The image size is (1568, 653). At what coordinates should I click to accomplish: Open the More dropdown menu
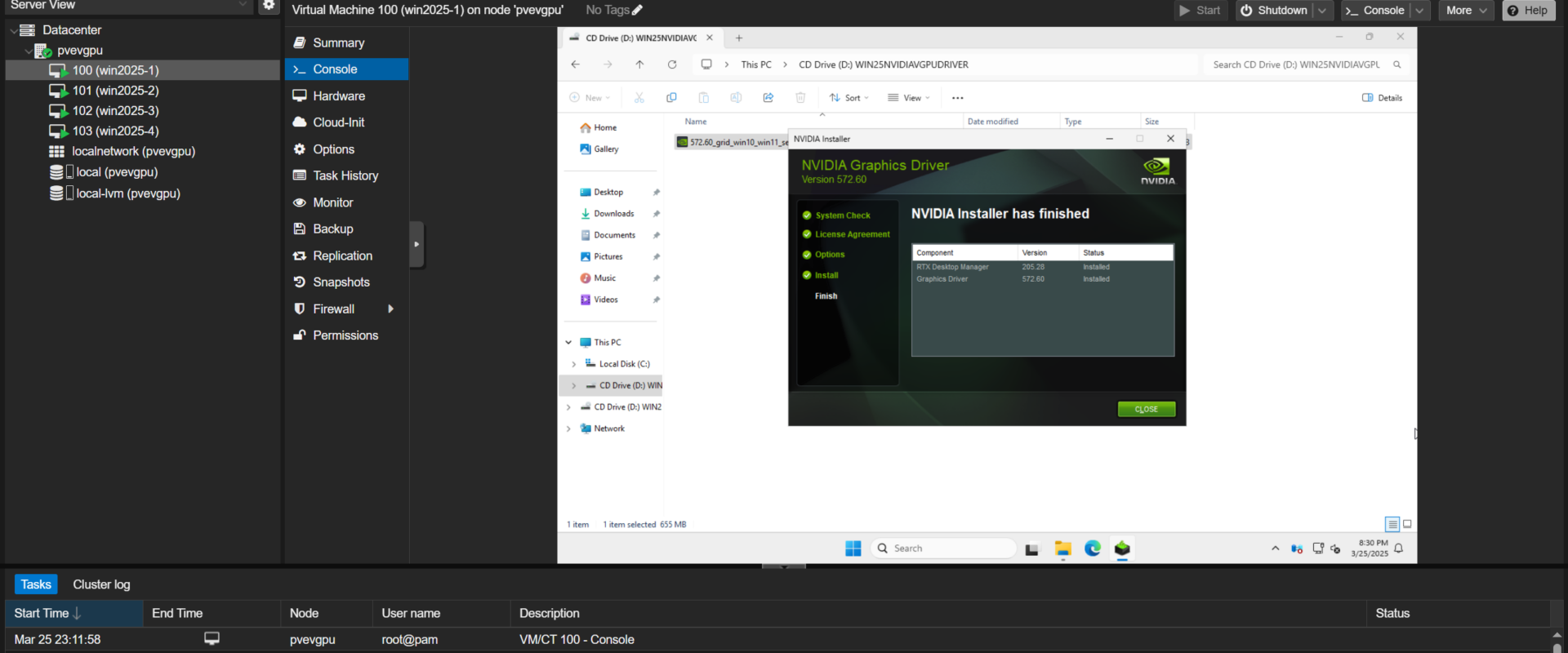click(x=1466, y=10)
